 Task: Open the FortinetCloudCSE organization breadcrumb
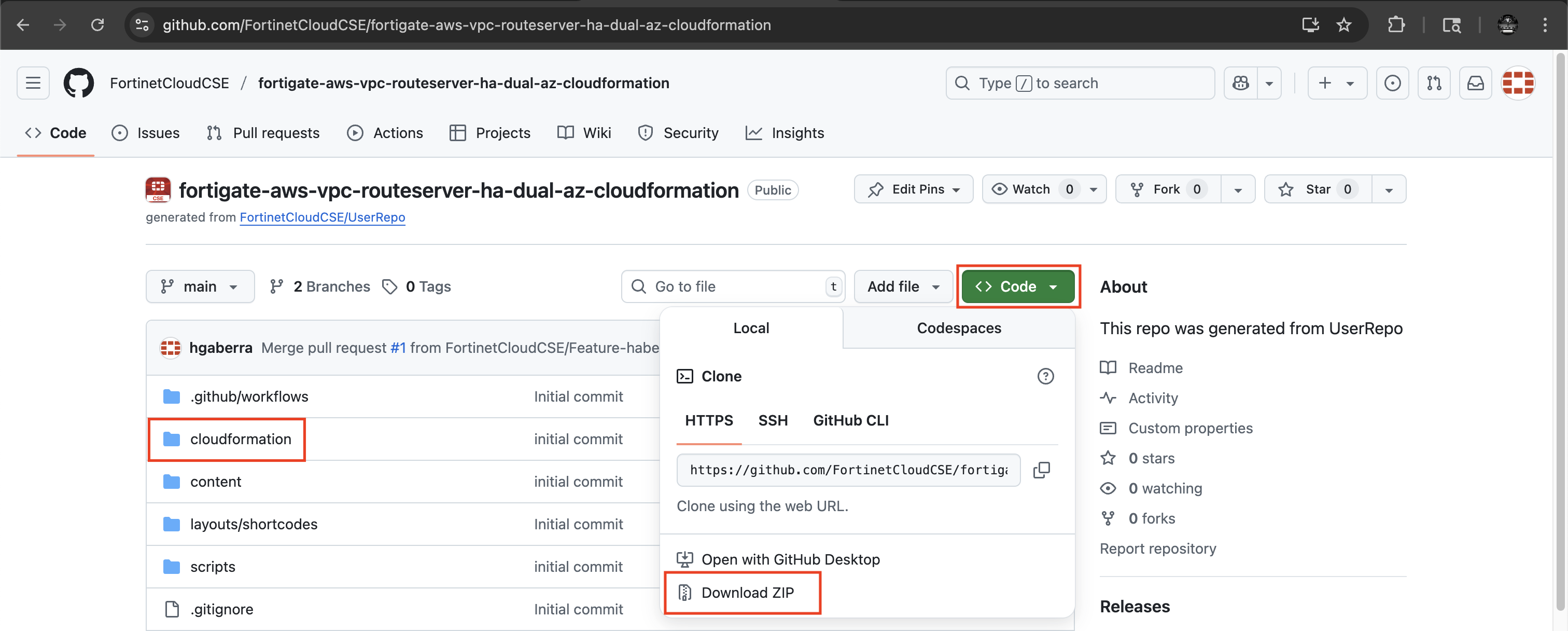(x=169, y=83)
